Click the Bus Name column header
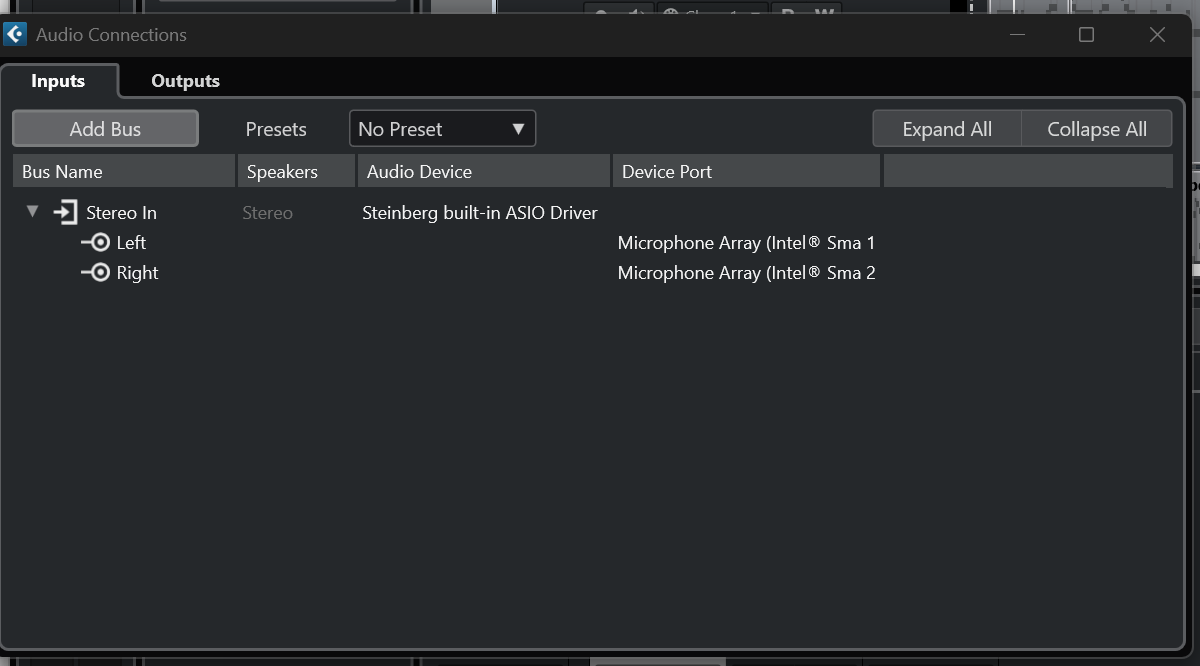1200x666 pixels. 123,172
